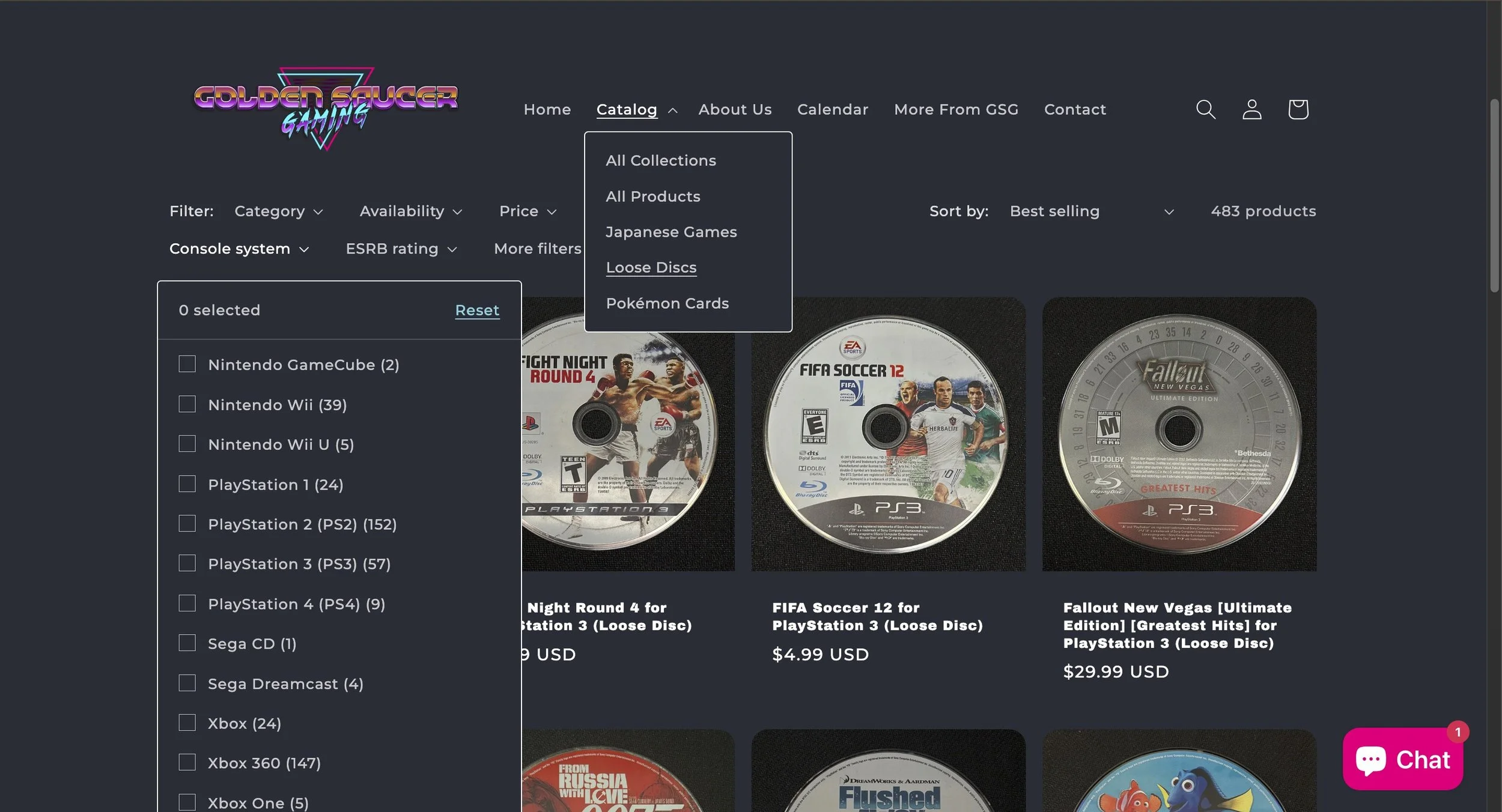1502x812 pixels.
Task: Open Loose Discs from the Catalog menu
Action: point(651,267)
